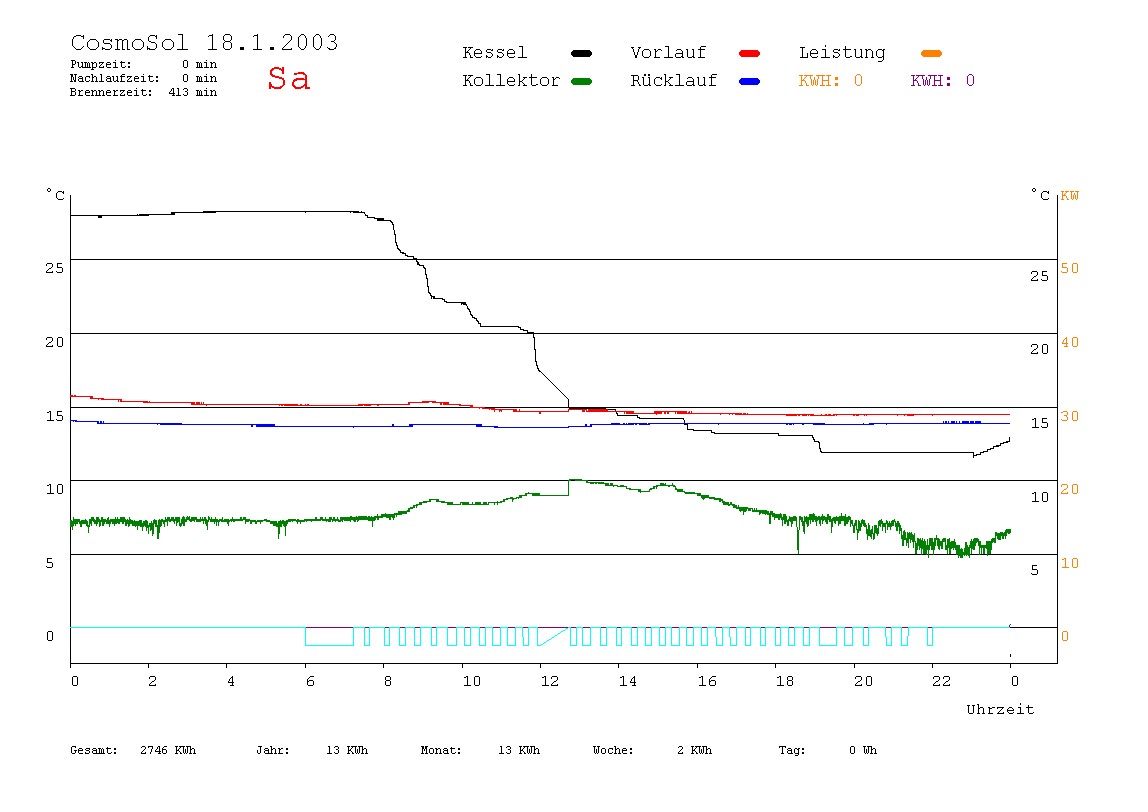Viewport: 1148px width, 812px height.
Task: Click the red "Sa" weekday label
Action: pyautogui.click(x=288, y=78)
